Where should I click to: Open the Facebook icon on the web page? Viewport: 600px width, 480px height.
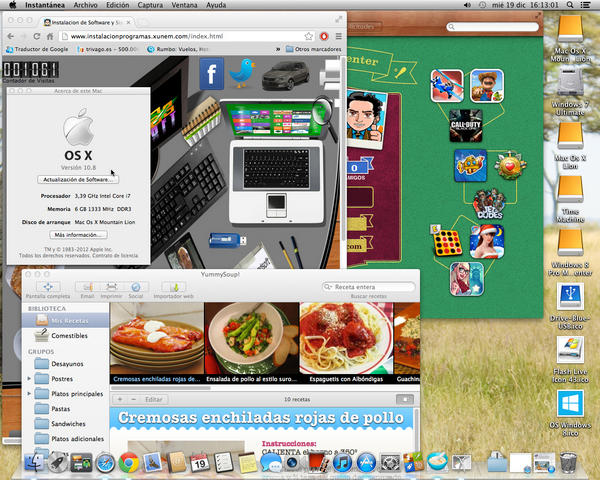tap(212, 74)
